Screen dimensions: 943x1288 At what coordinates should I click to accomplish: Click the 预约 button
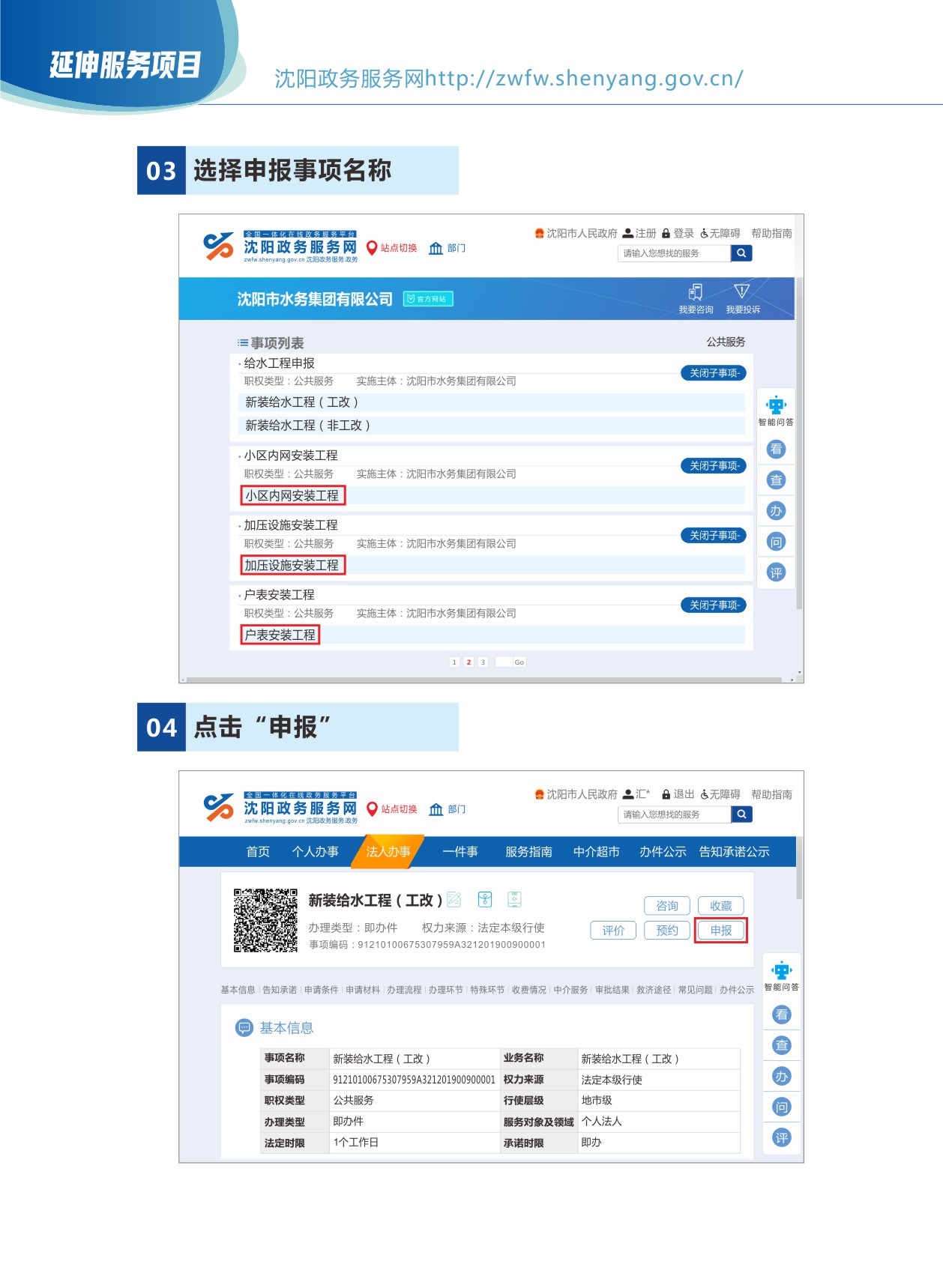tap(666, 931)
